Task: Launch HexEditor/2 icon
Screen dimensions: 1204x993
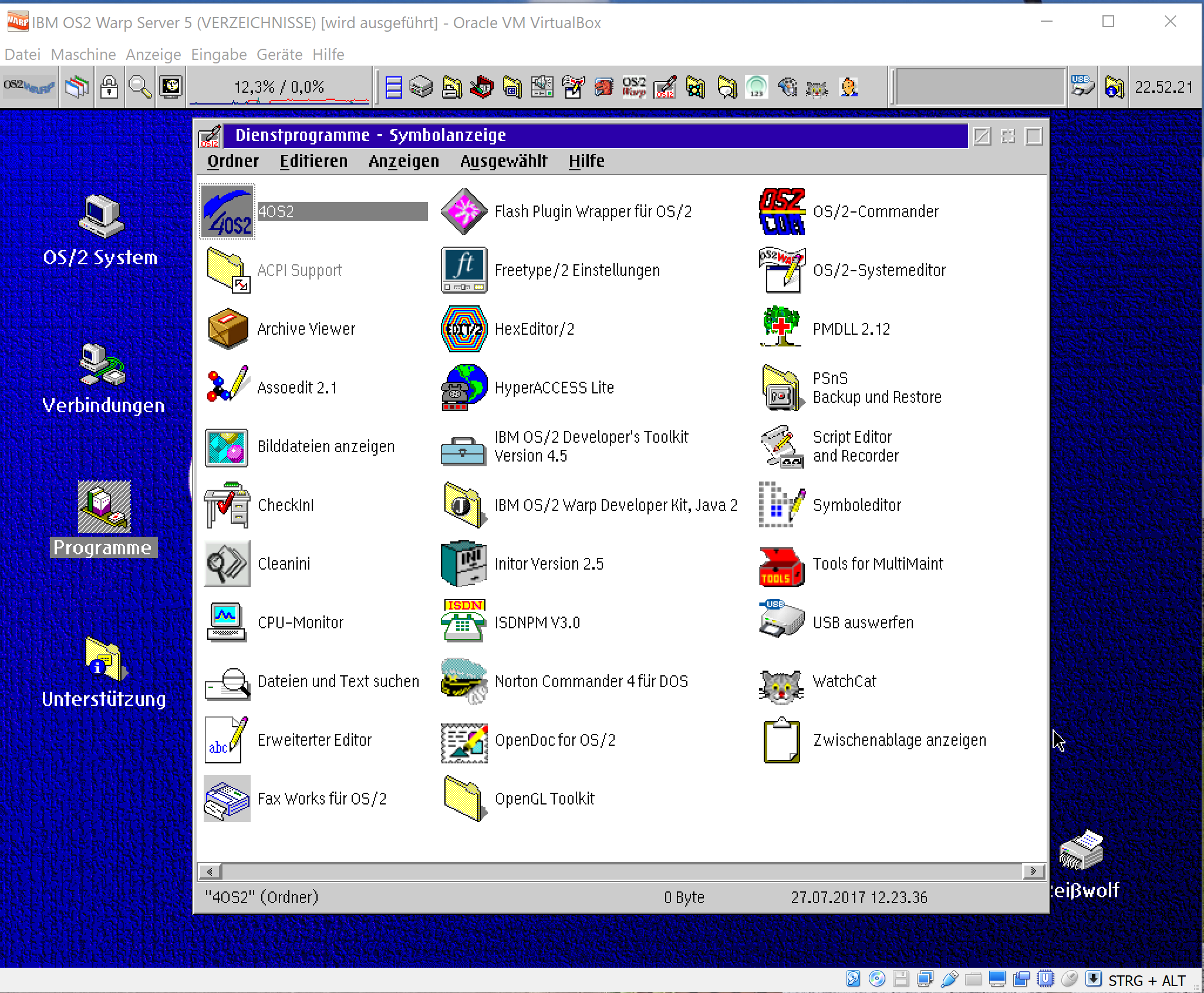Action: 464,329
